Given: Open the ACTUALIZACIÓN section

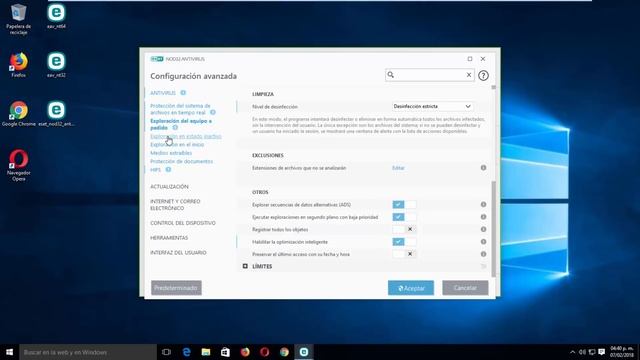Looking at the screenshot, I should tap(169, 187).
